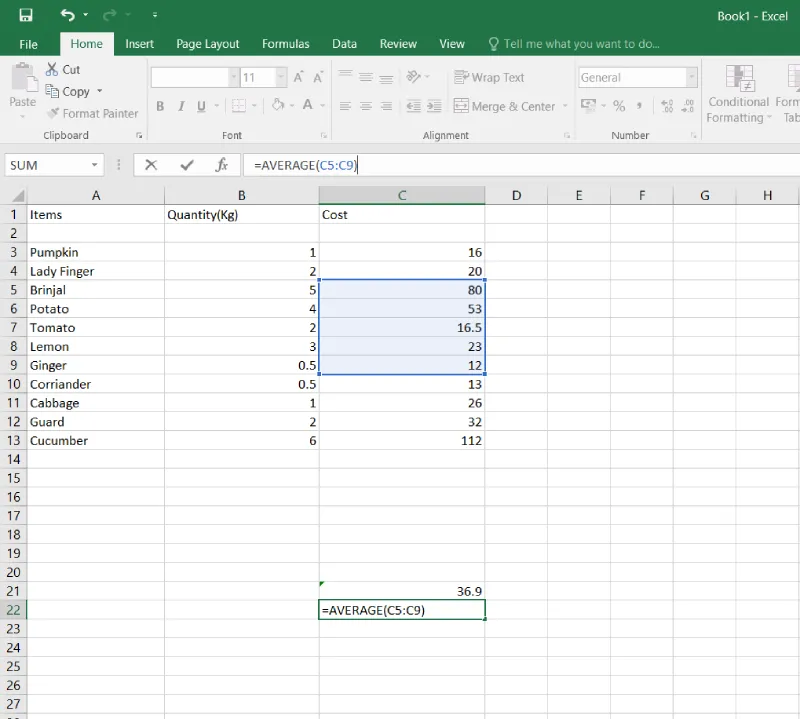Confirm formula with the Enter checkmark icon
The height and width of the screenshot is (719, 800).
click(x=186, y=165)
